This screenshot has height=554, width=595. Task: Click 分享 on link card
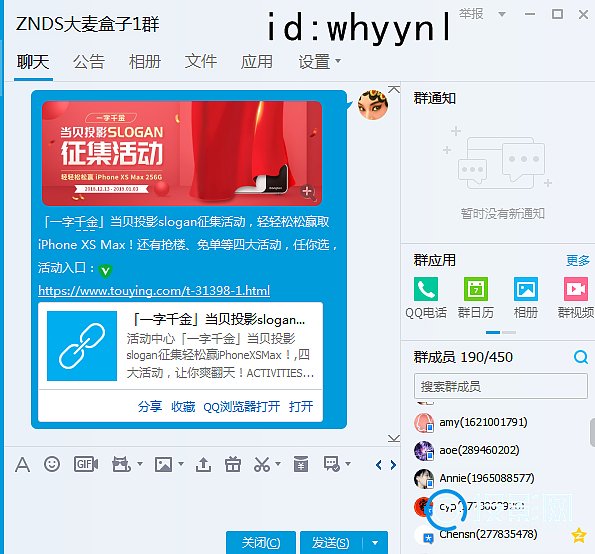150,407
